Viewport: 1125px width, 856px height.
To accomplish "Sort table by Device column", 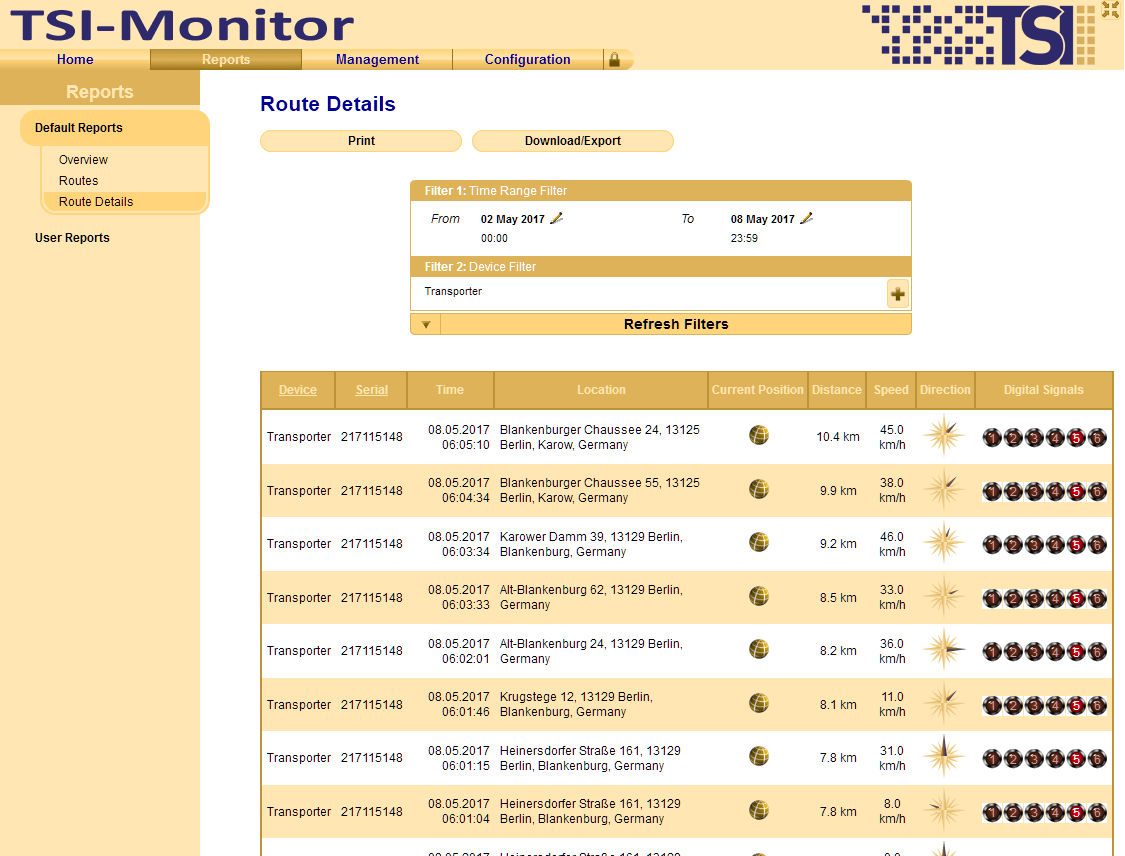I will pyautogui.click(x=298, y=390).
